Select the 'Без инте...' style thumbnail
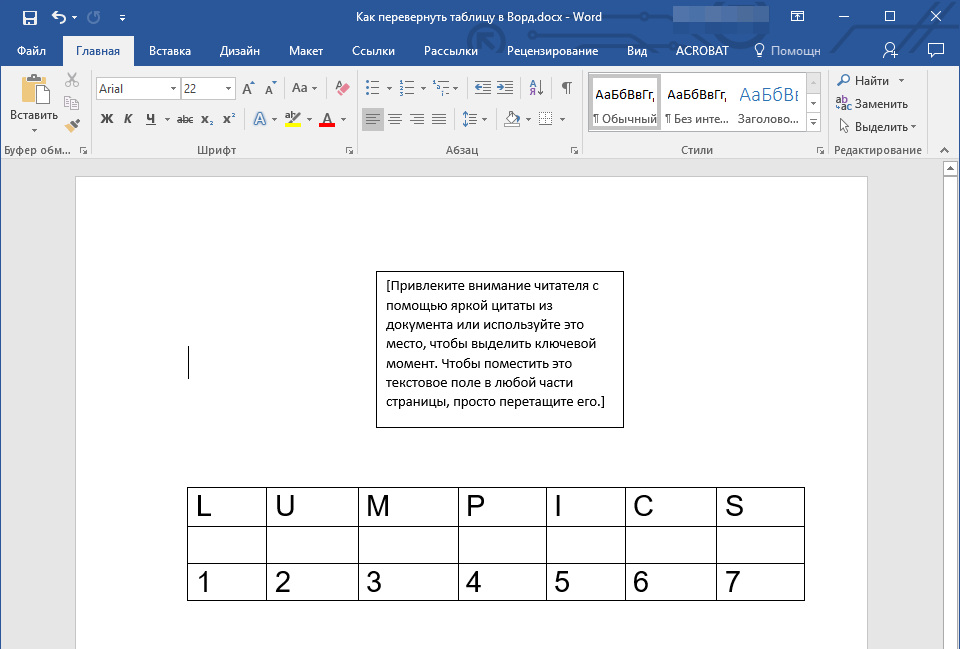The image size is (960, 649). click(696, 104)
